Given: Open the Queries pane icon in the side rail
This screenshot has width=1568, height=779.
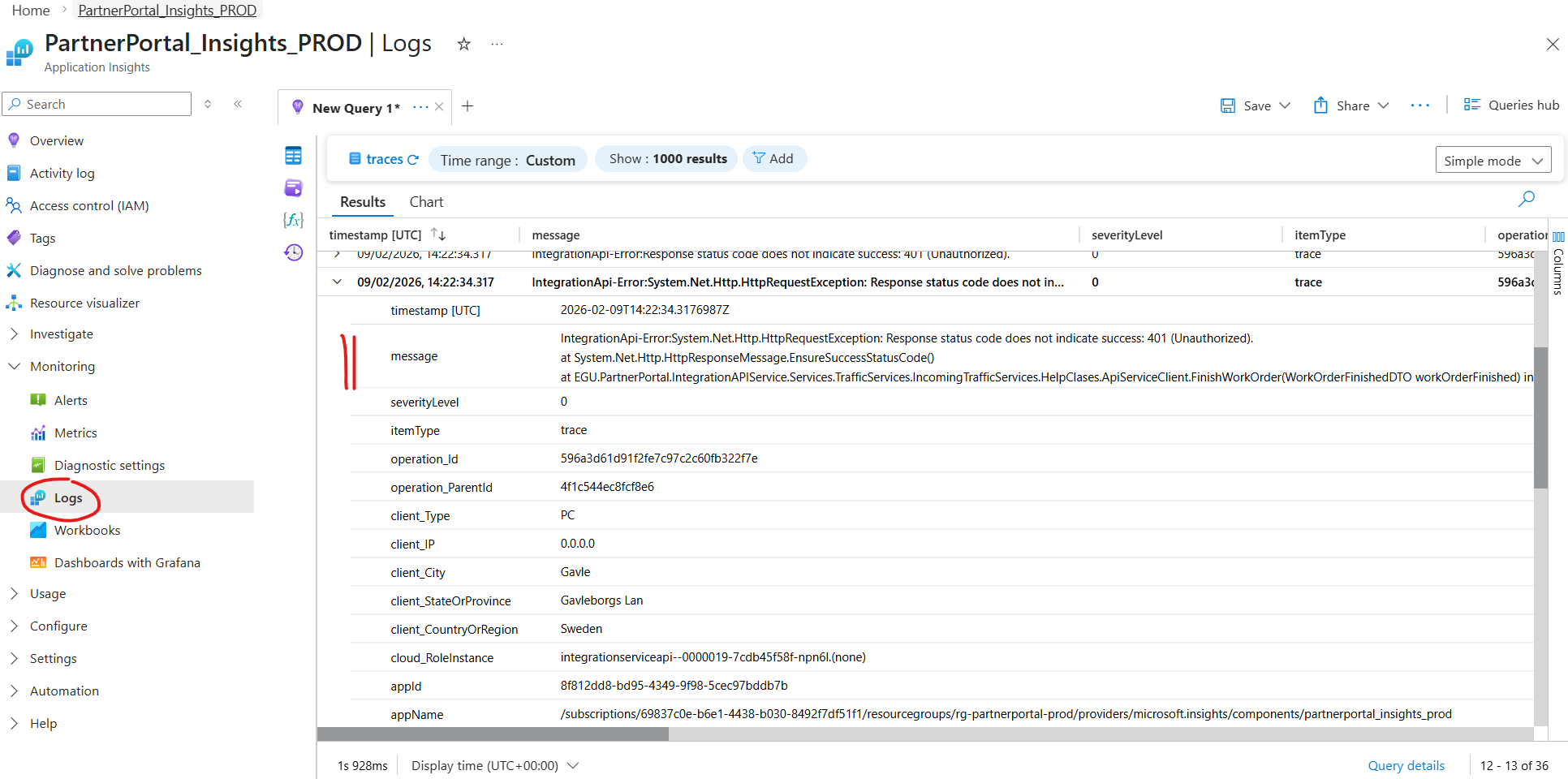Looking at the screenshot, I should (293, 187).
